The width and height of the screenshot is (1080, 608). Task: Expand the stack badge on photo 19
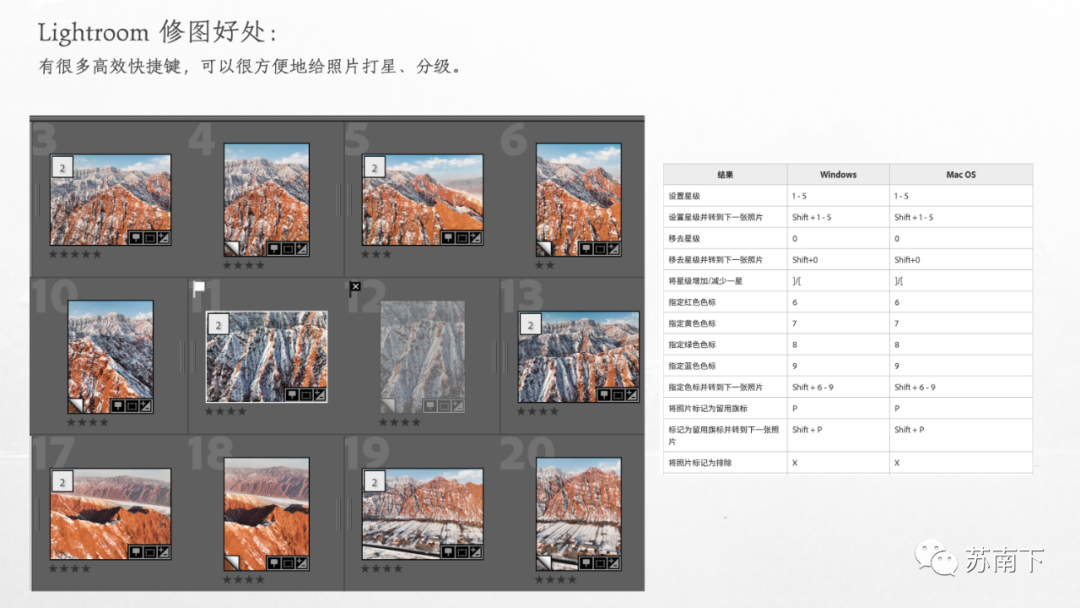(x=374, y=482)
